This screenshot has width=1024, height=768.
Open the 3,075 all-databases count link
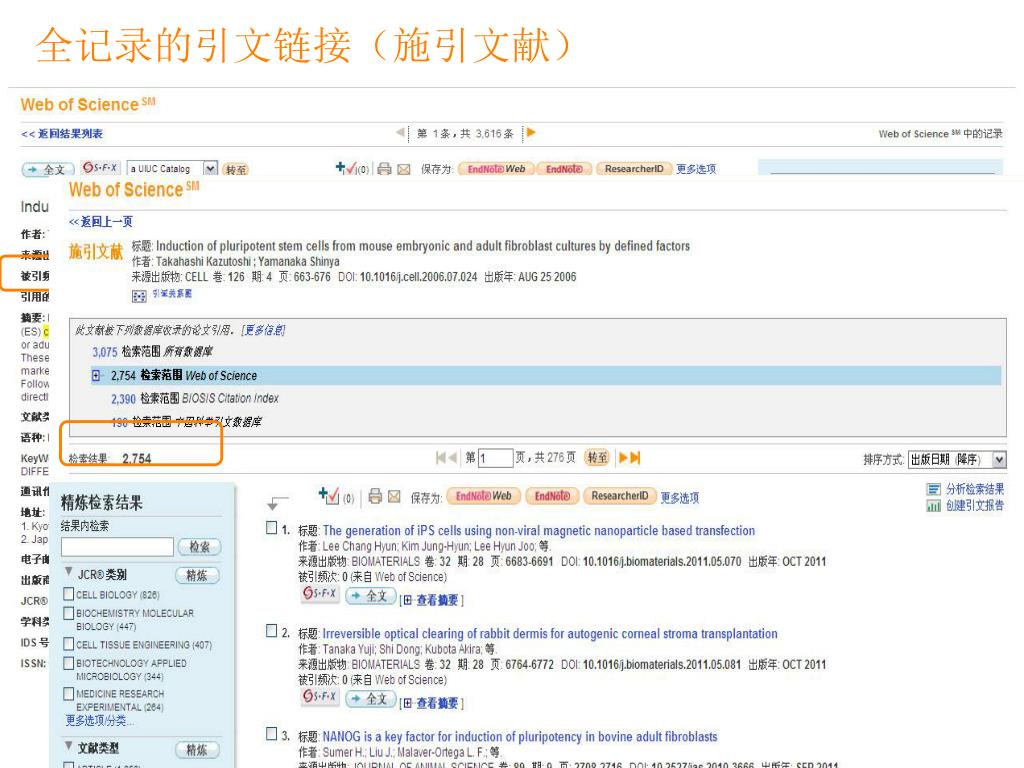(104, 352)
